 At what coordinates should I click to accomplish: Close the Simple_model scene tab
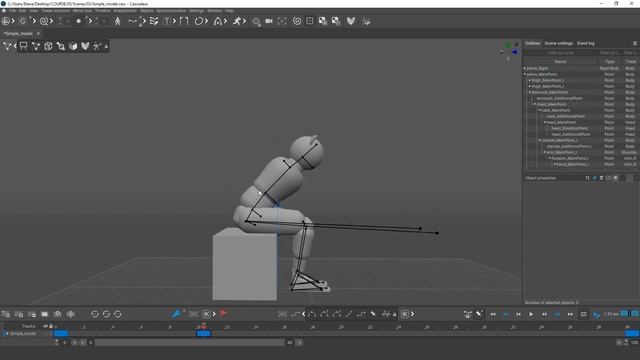click(x=38, y=33)
